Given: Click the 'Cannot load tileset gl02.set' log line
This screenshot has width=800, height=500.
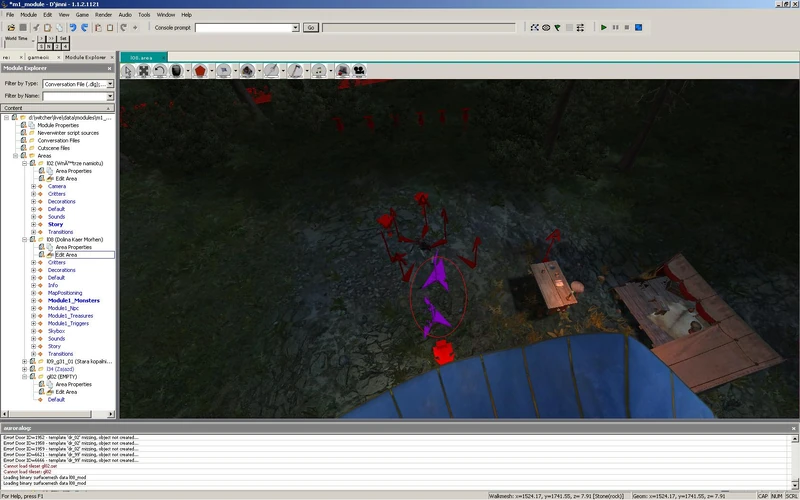Looking at the screenshot, I should pyautogui.click(x=30, y=466).
